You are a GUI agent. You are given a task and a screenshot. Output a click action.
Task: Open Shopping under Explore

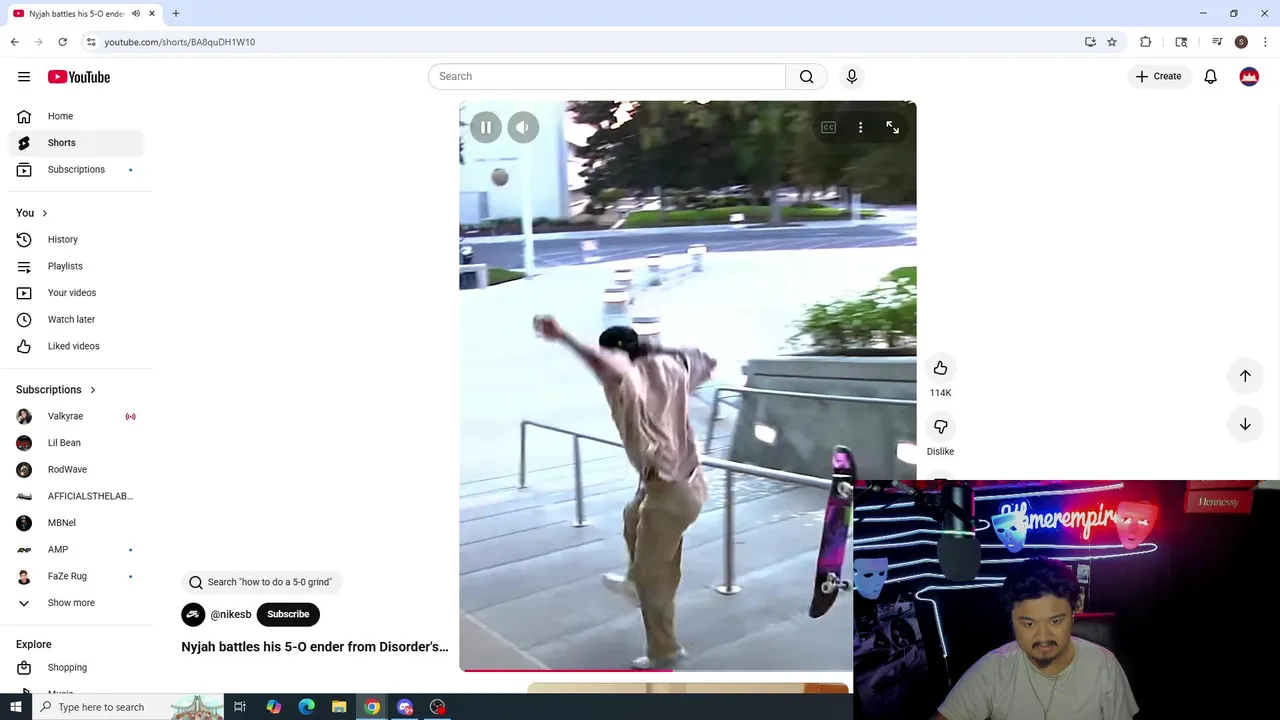click(76, 667)
